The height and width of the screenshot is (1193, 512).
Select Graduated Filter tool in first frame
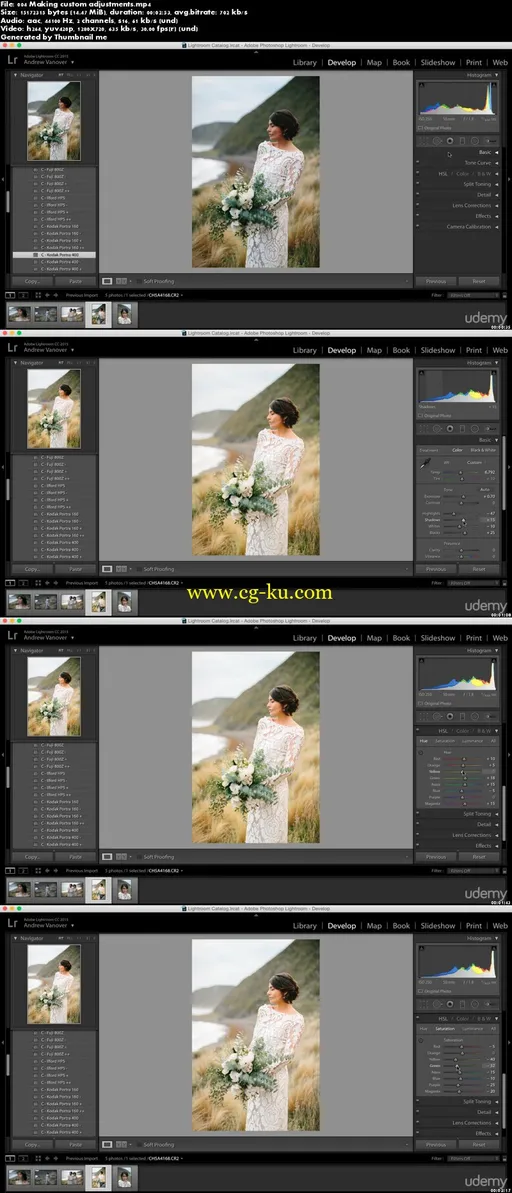(463, 141)
